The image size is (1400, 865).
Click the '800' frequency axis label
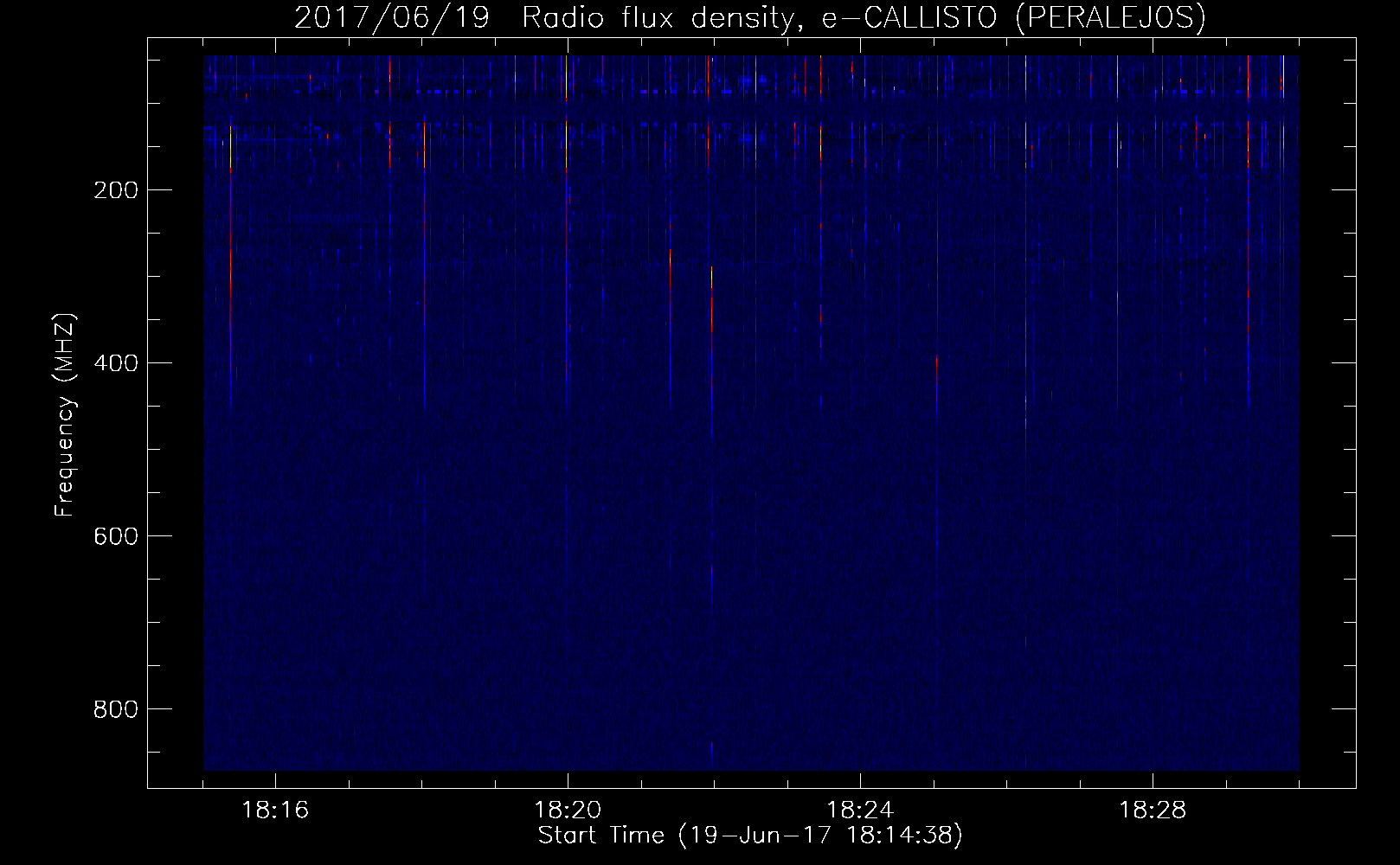pos(114,709)
